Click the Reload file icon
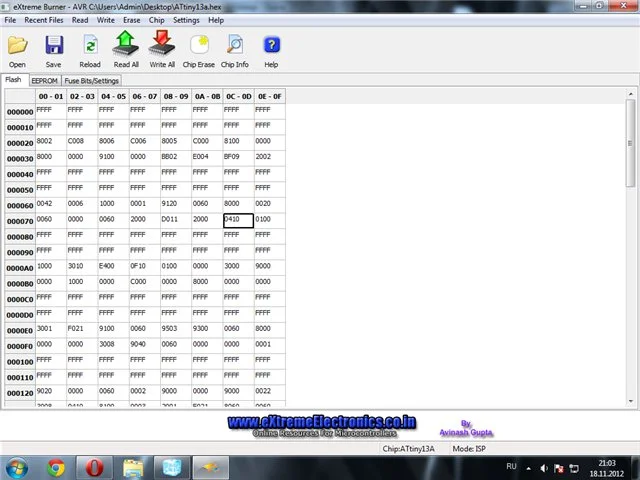 [x=90, y=45]
